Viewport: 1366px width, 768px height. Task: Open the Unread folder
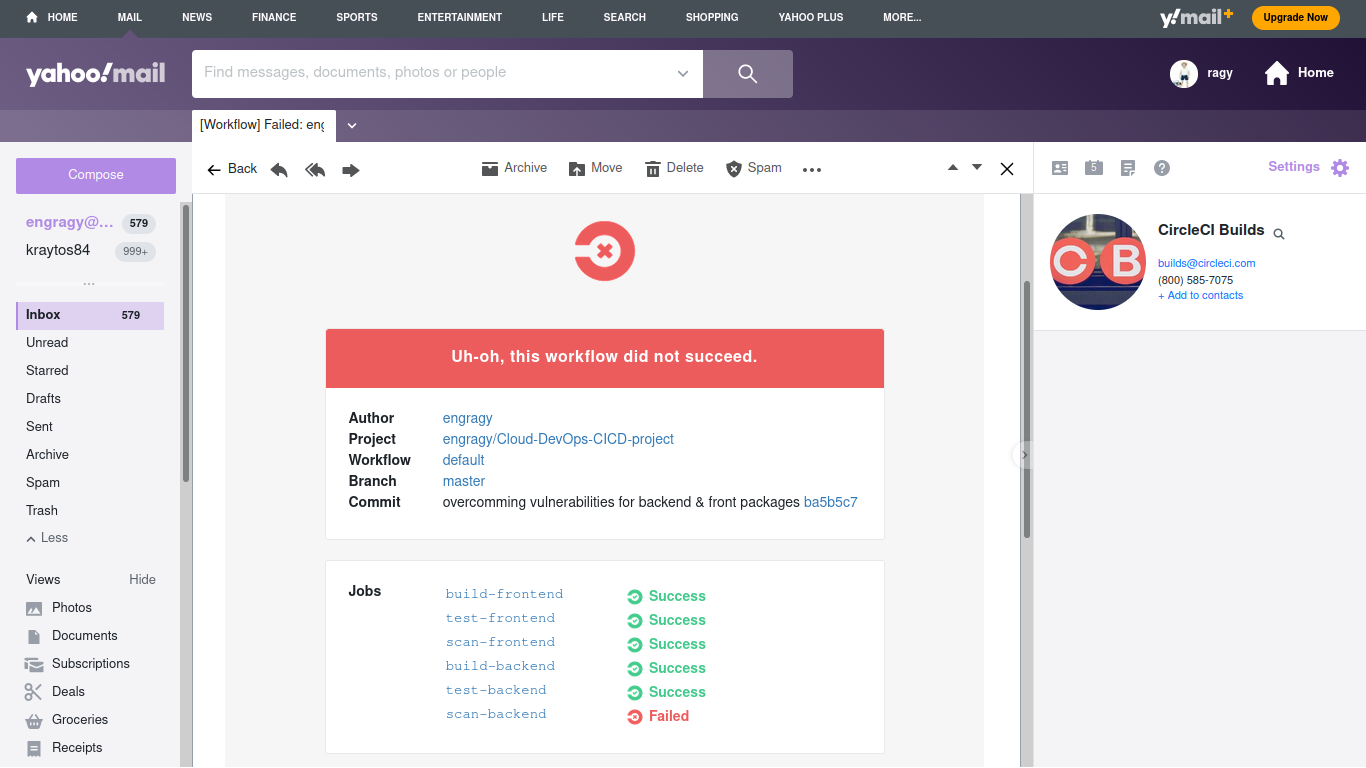tap(47, 343)
